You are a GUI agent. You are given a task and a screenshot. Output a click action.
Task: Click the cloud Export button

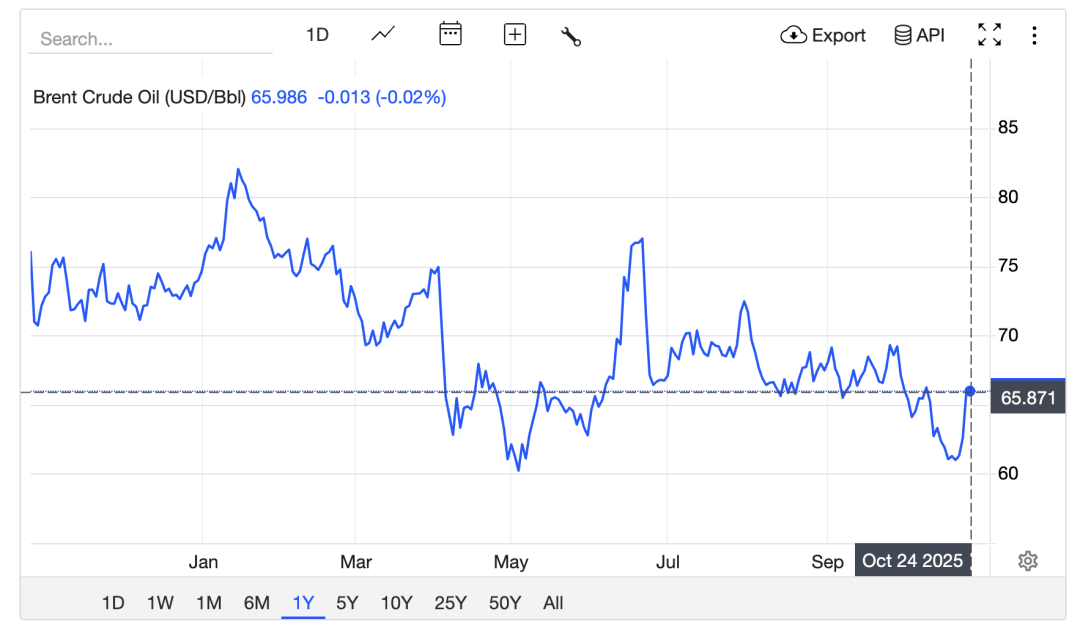(823, 35)
